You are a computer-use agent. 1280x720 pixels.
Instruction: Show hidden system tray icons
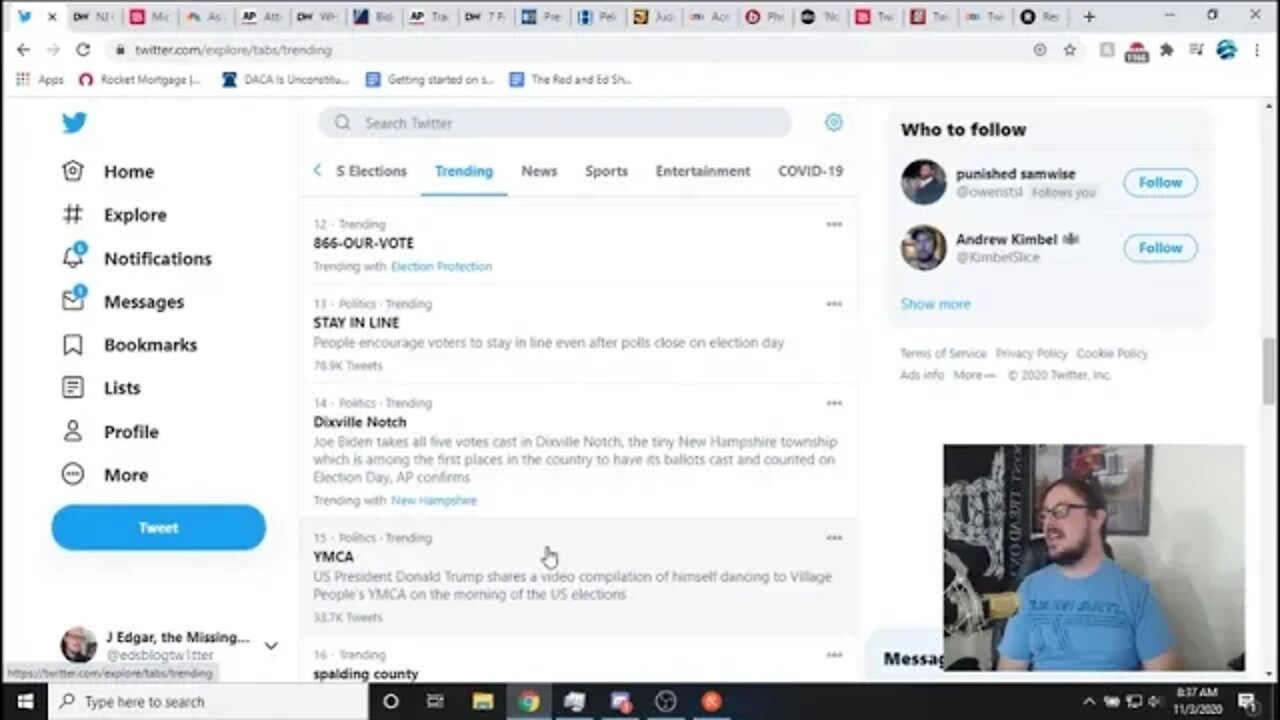coord(1089,701)
